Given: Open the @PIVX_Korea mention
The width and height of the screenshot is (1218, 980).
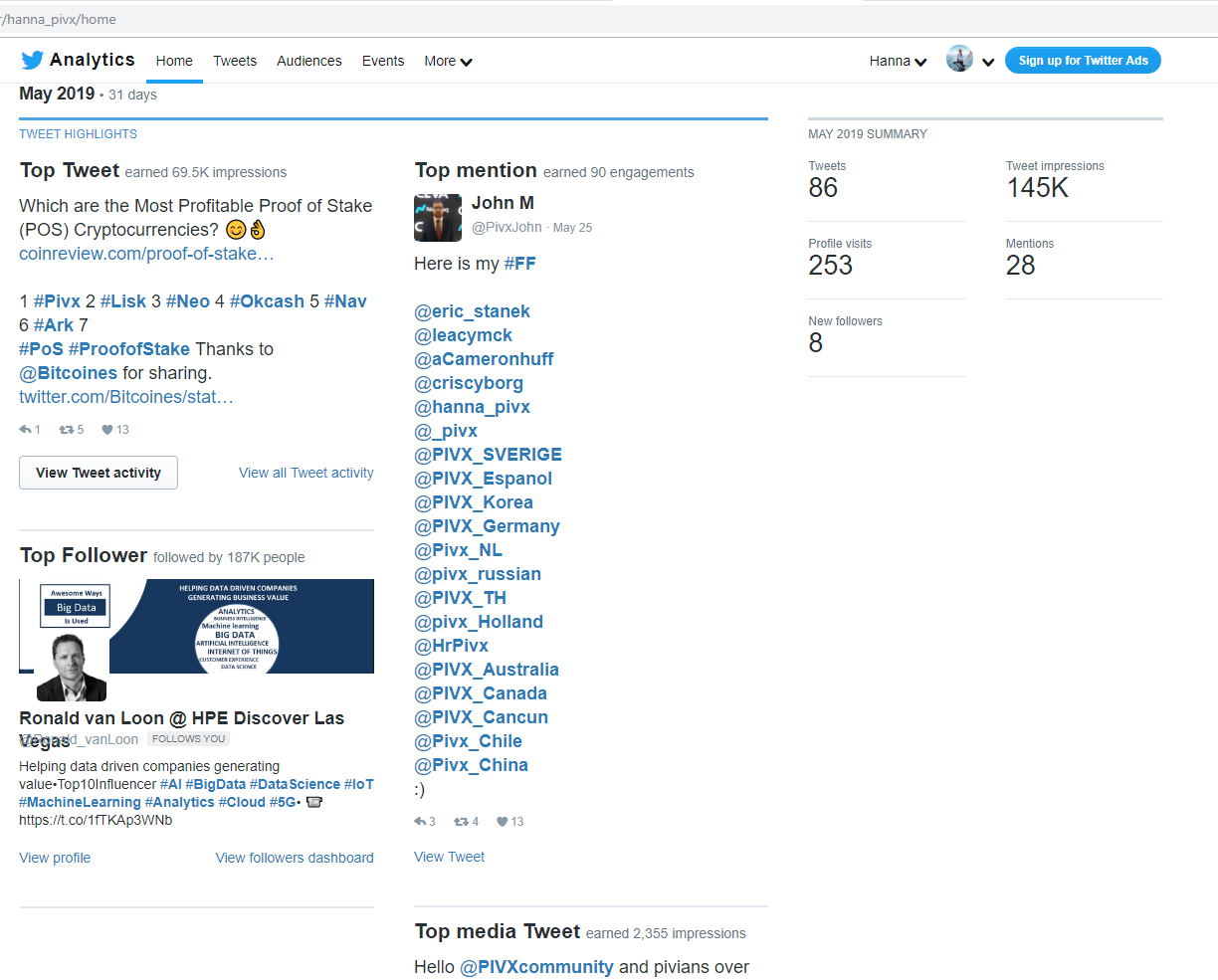Looking at the screenshot, I should 474,502.
